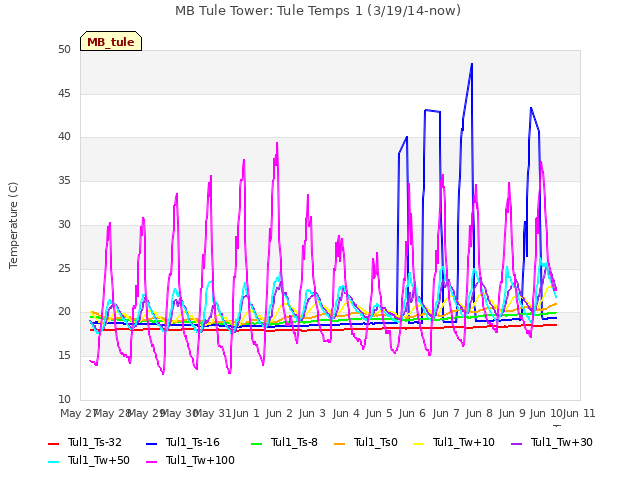Click the Jun 8 x-axis date label
This screenshot has width=640, height=480.
coord(479,413)
